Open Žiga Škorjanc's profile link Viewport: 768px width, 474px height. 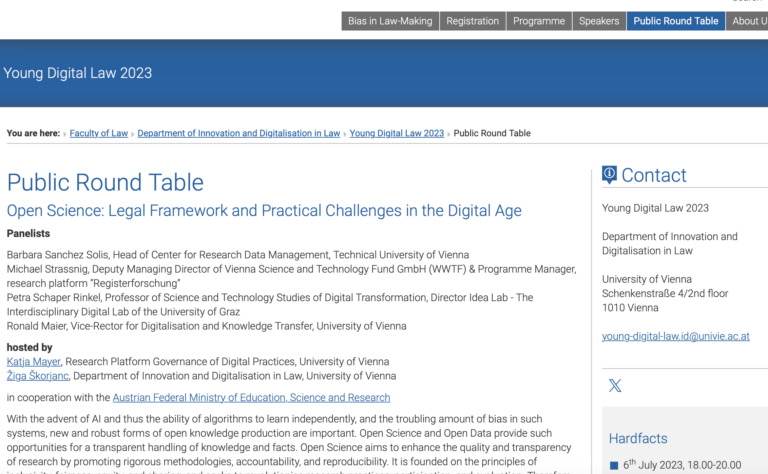click(38, 376)
